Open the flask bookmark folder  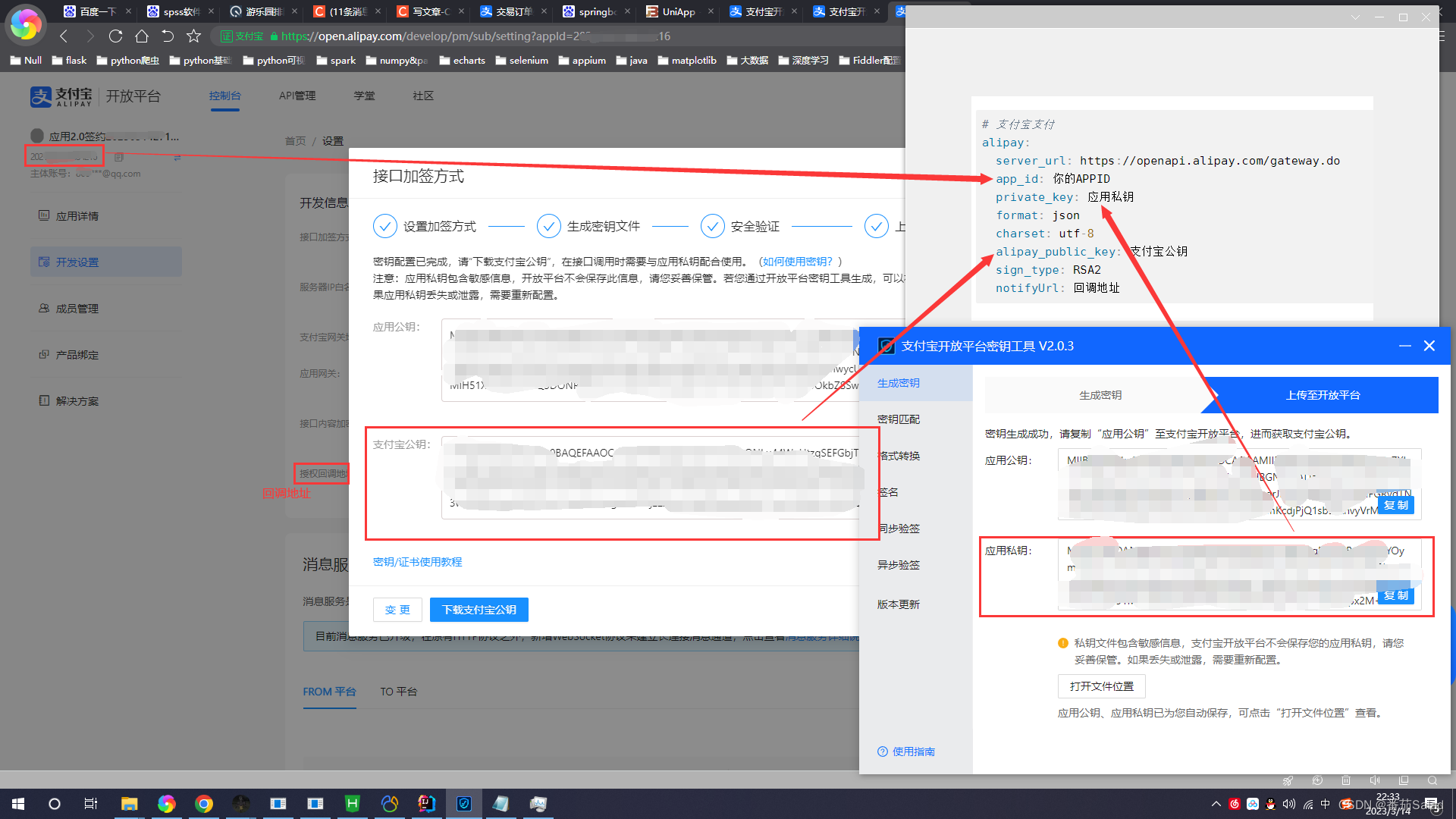point(69,60)
